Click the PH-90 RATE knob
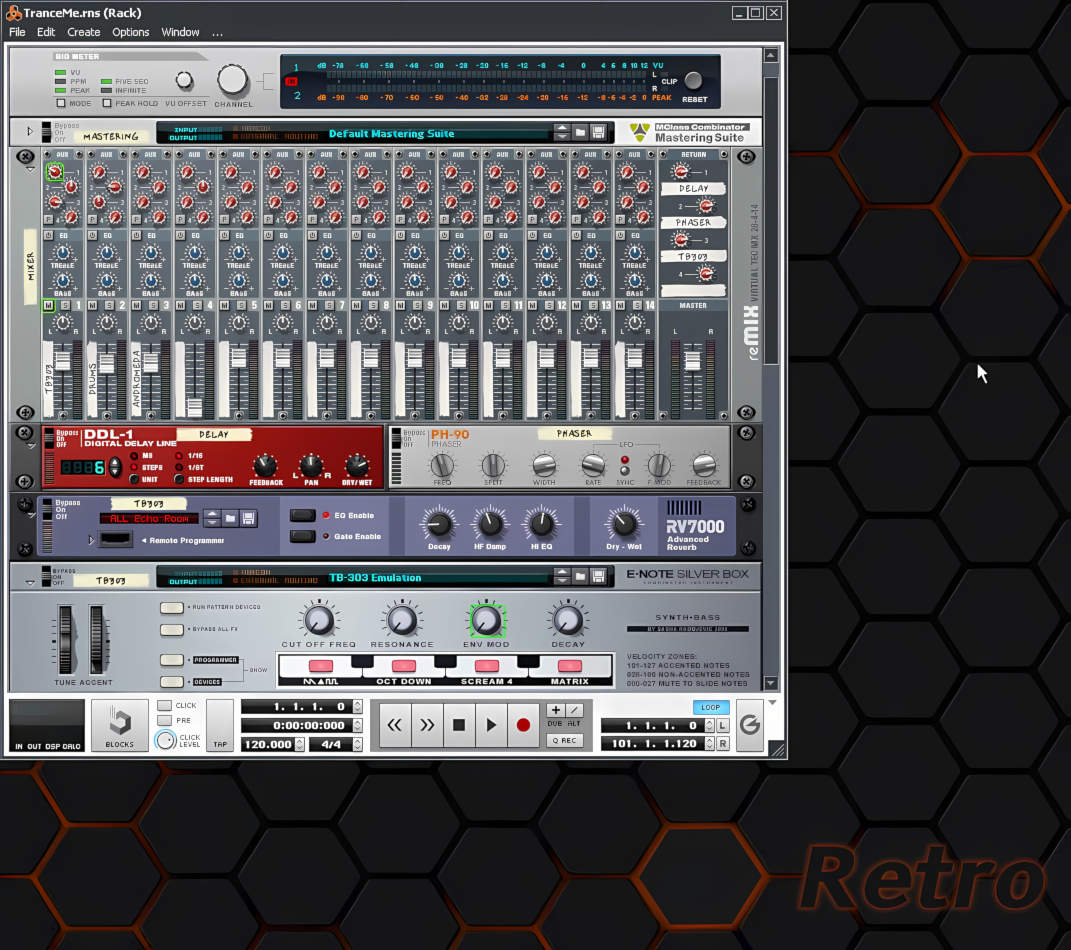This screenshot has height=950, width=1071. [593, 465]
